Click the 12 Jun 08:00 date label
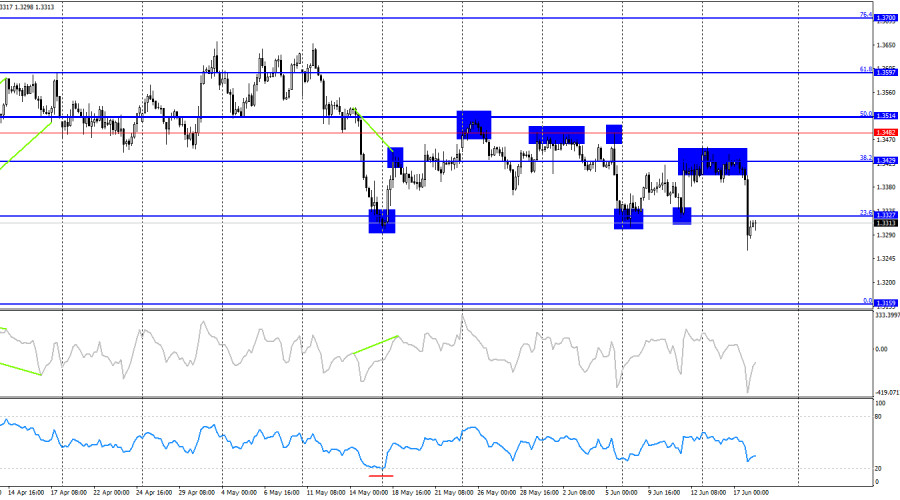 [708, 493]
